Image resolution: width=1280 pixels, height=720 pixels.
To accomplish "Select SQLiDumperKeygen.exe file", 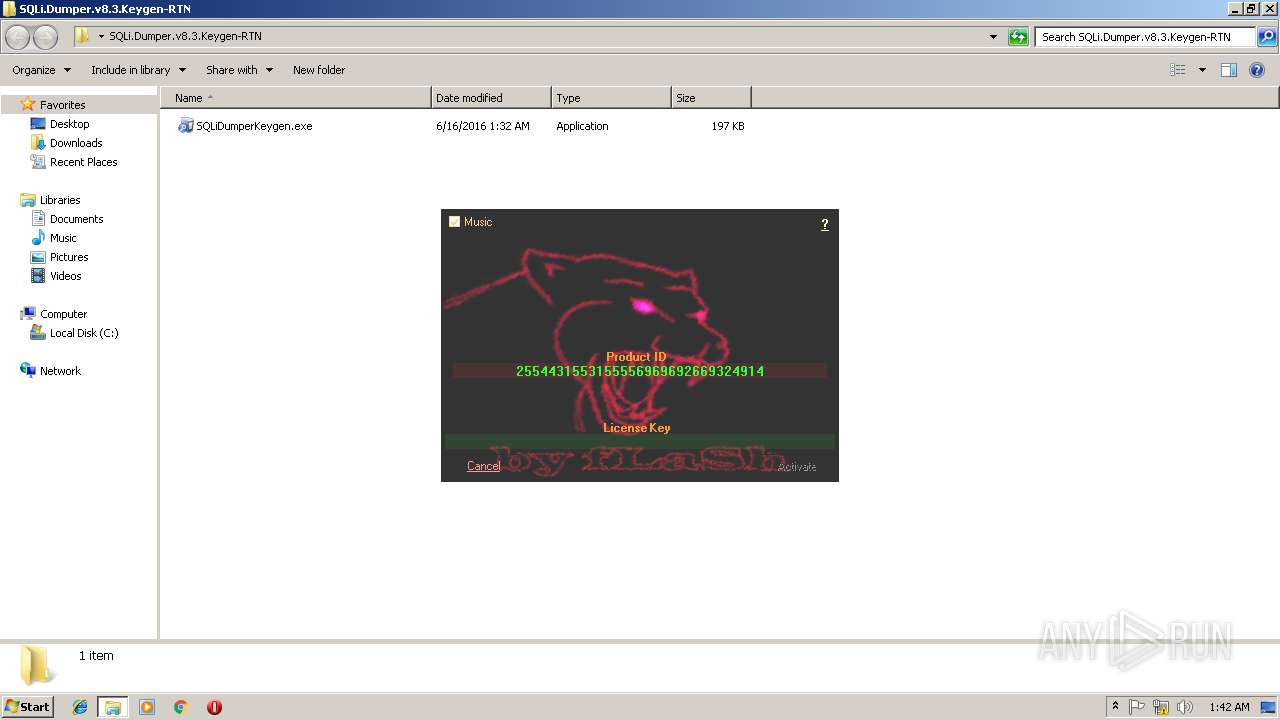I will coord(254,126).
